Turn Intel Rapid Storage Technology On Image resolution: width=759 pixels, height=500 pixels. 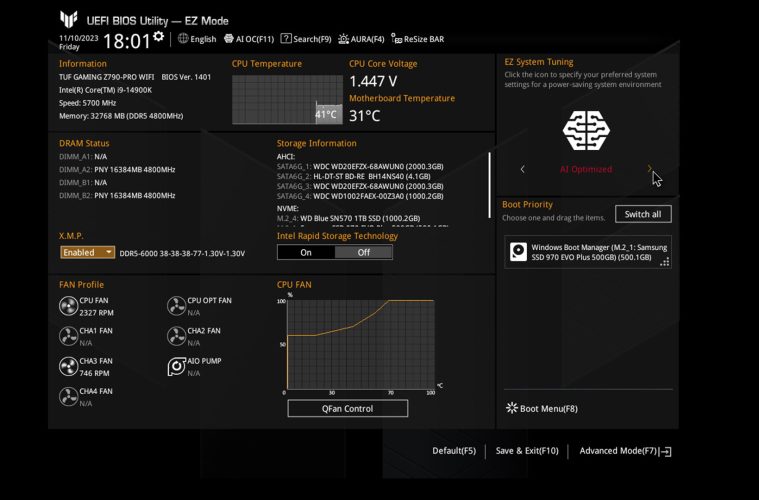[x=306, y=252]
